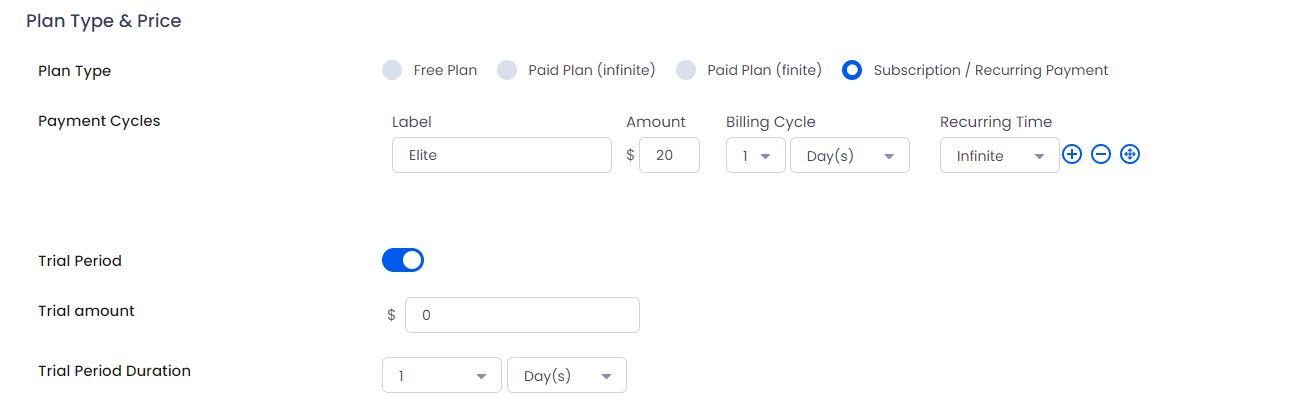Open Trial Period Duration number dropdown
This screenshot has height=412, width=1293.
[442, 375]
